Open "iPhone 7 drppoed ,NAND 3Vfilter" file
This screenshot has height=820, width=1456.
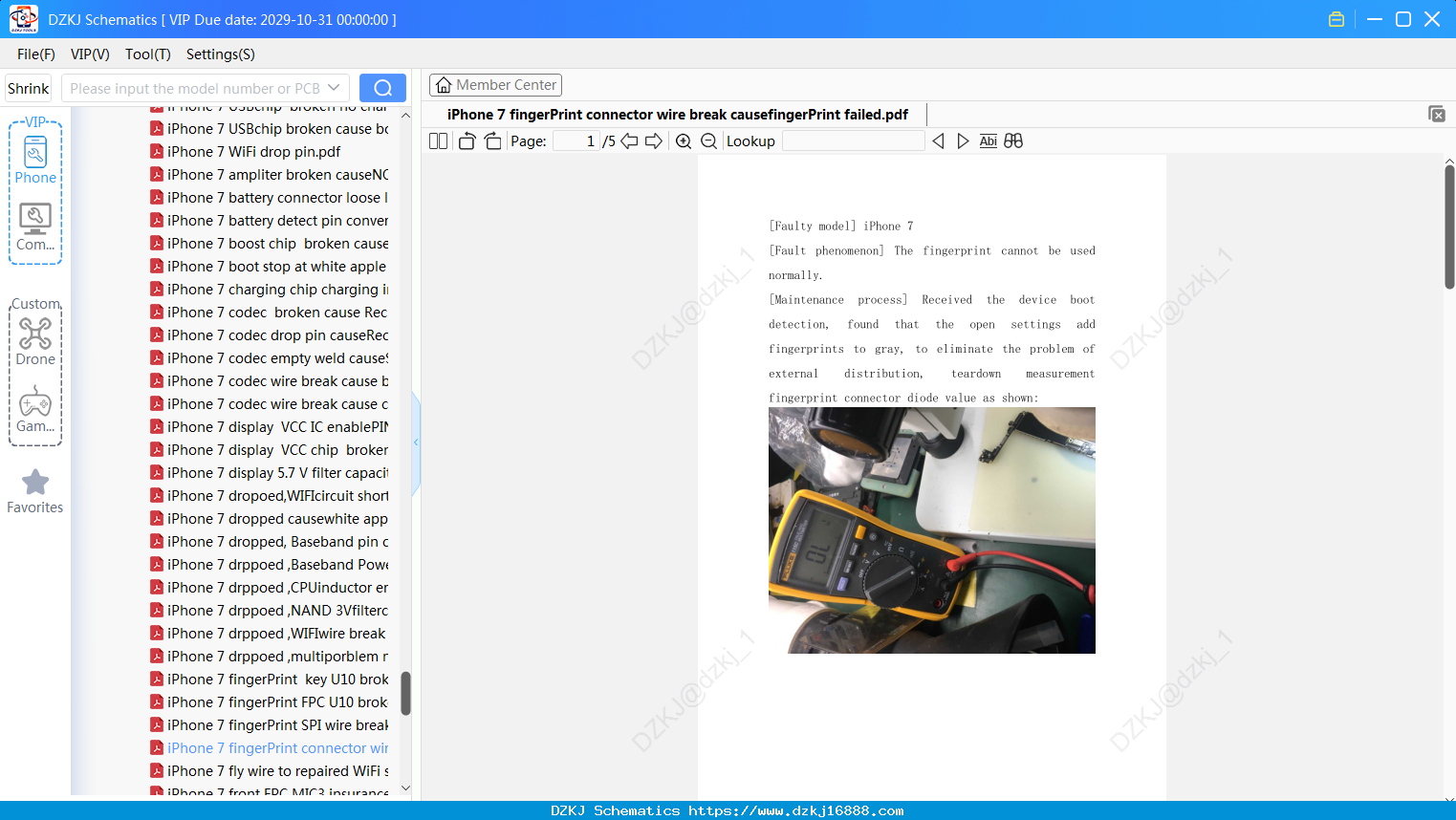[x=270, y=611]
